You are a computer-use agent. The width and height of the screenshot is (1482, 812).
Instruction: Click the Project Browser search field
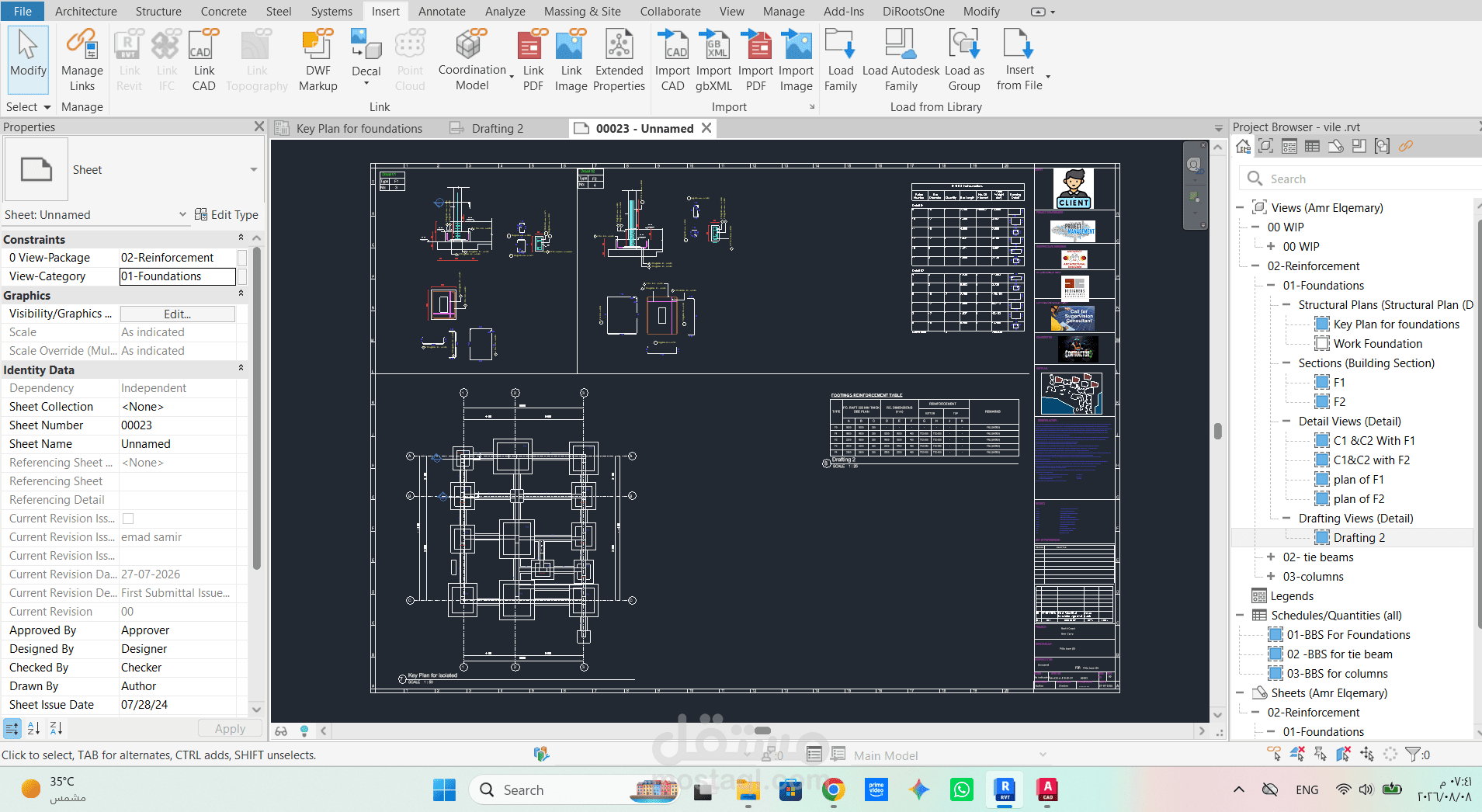pos(1359,179)
